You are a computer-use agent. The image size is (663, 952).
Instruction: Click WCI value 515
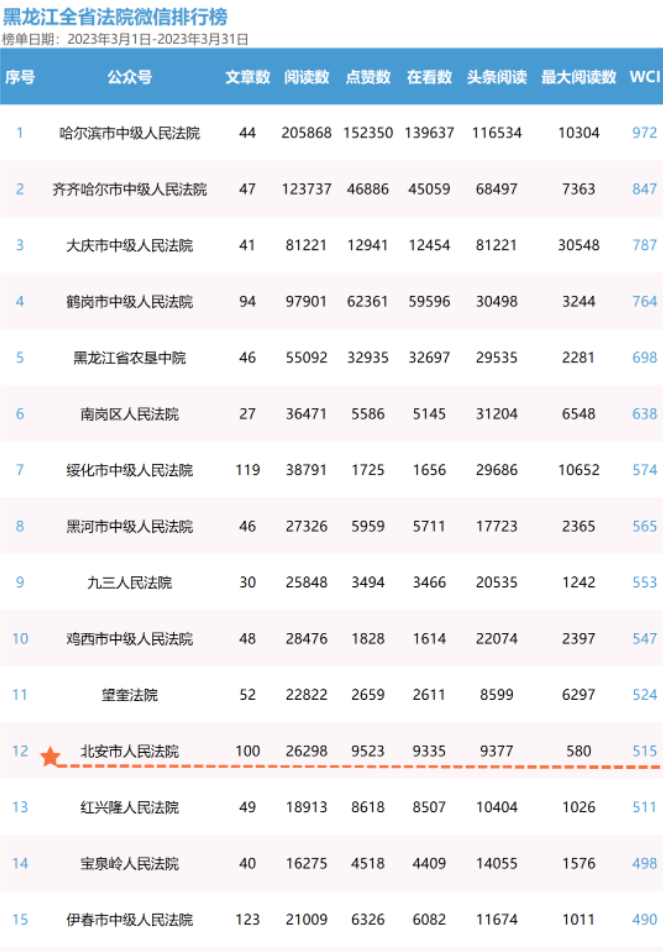click(x=644, y=750)
